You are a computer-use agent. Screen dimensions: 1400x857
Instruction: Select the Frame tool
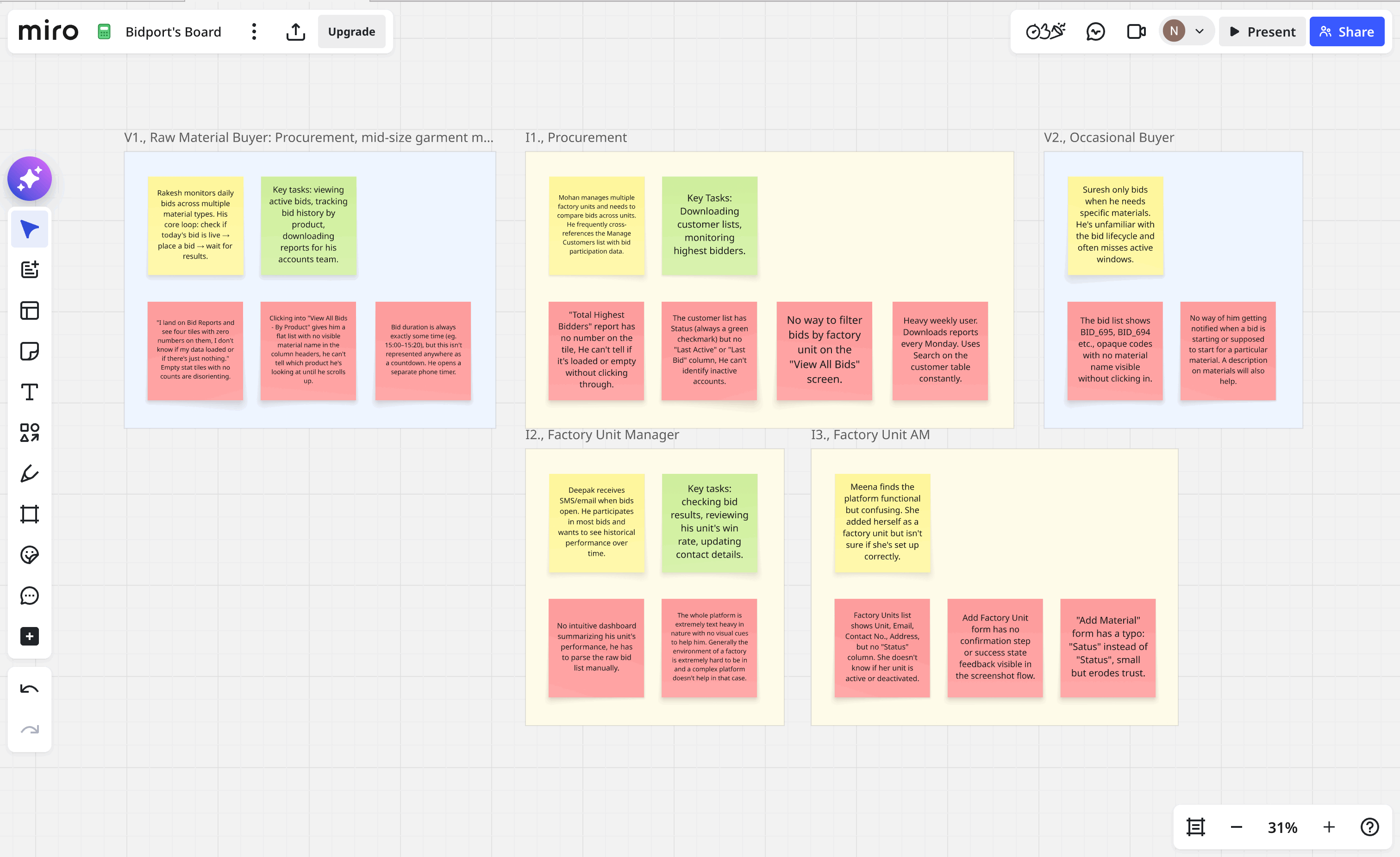coord(30,514)
